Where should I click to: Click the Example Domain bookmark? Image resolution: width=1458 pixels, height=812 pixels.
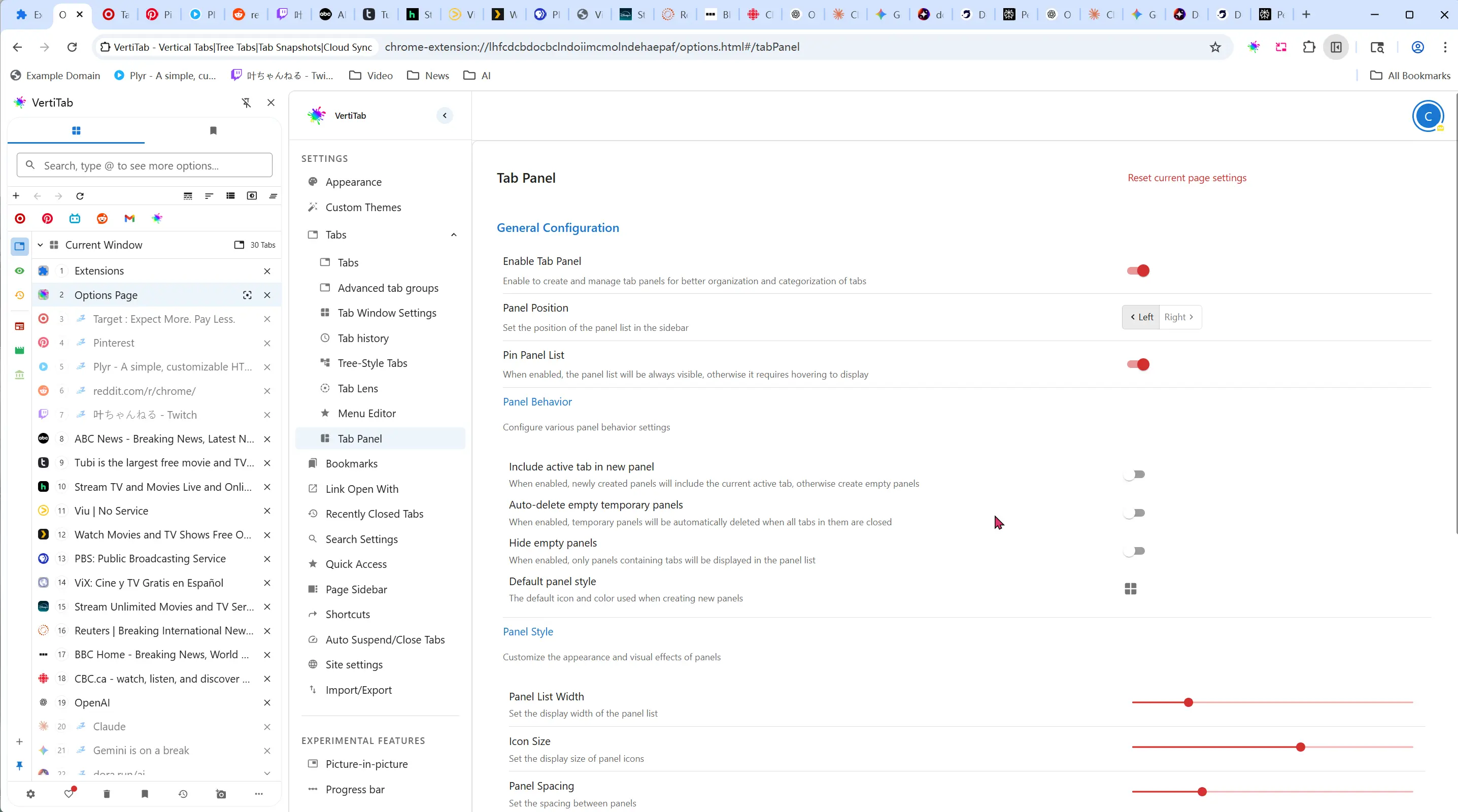[x=55, y=75]
